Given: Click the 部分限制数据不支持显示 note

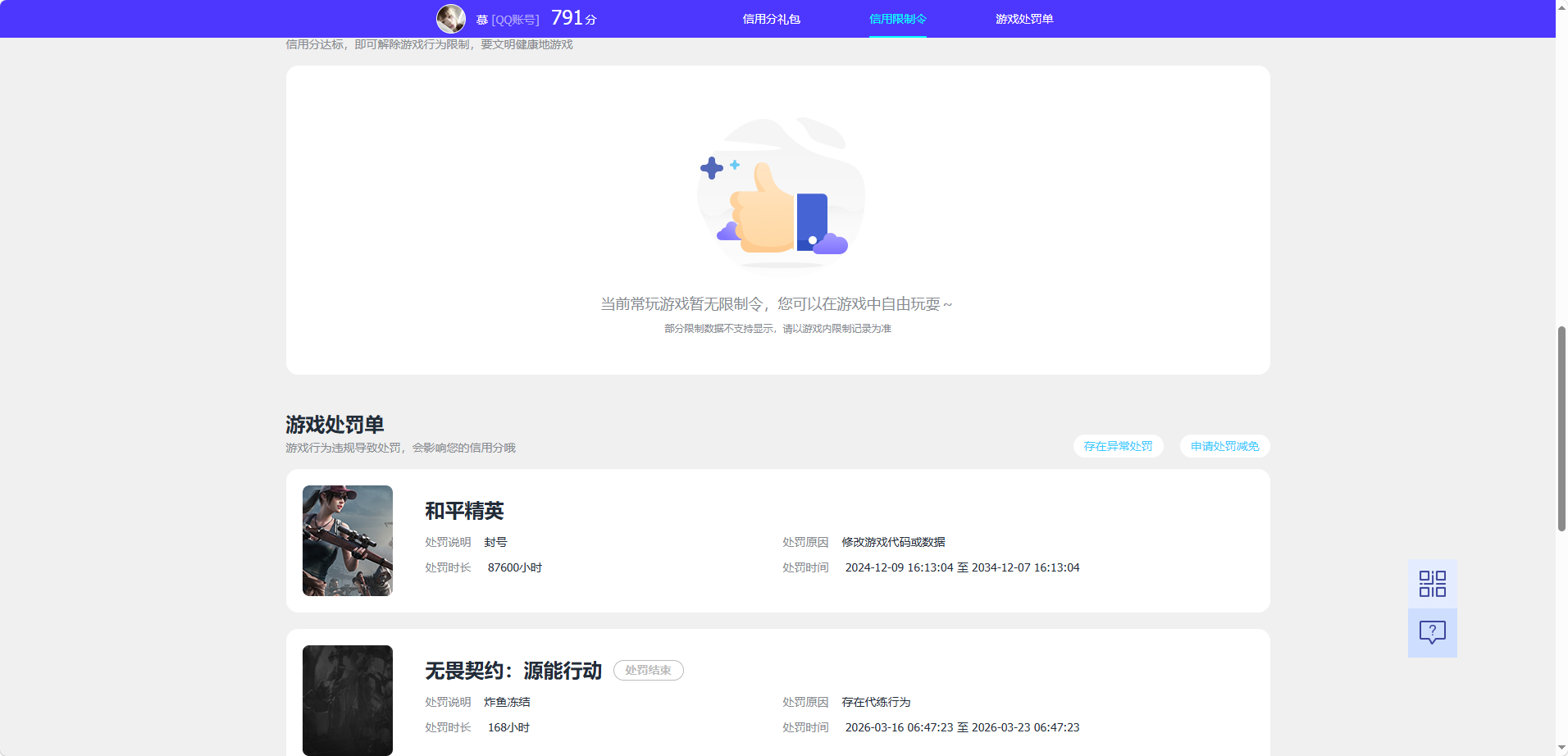Looking at the screenshot, I should (x=777, y=329).
